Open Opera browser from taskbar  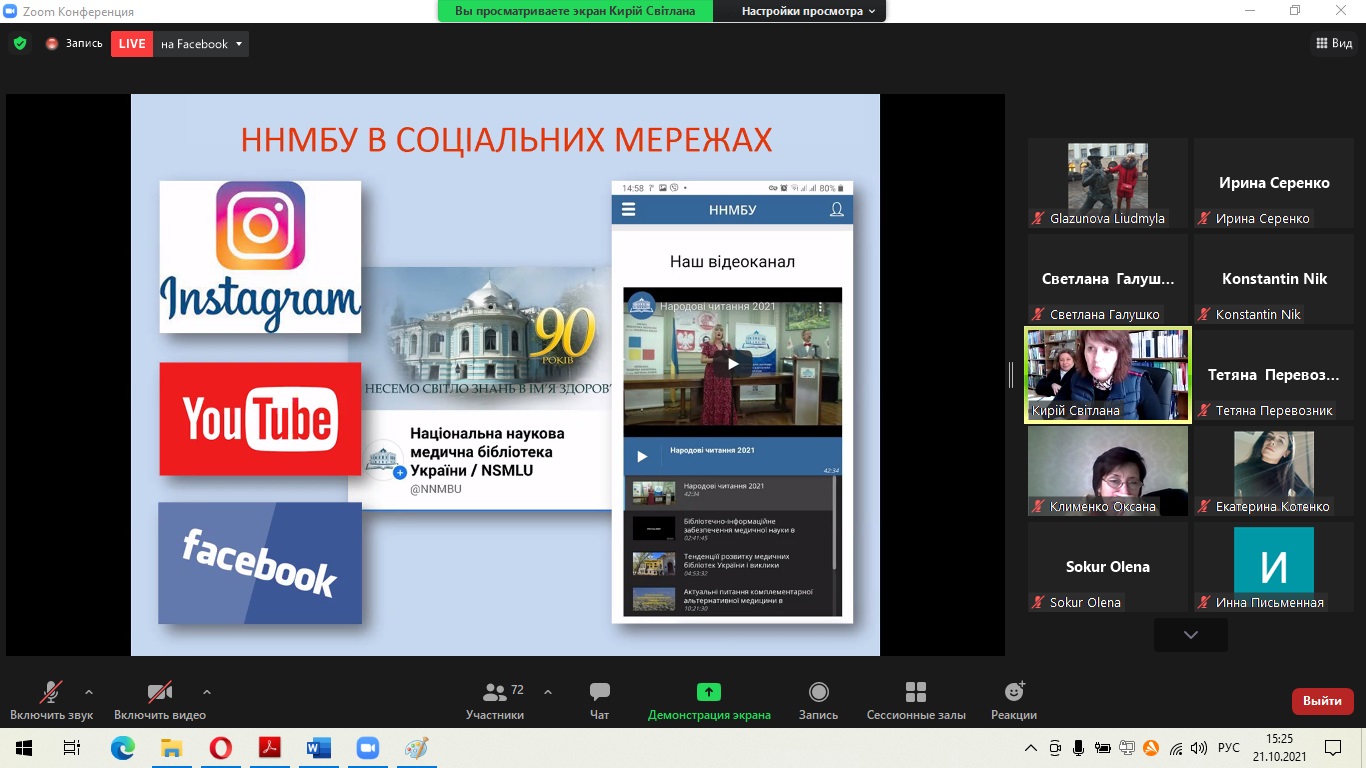click(x=220, y=748)
